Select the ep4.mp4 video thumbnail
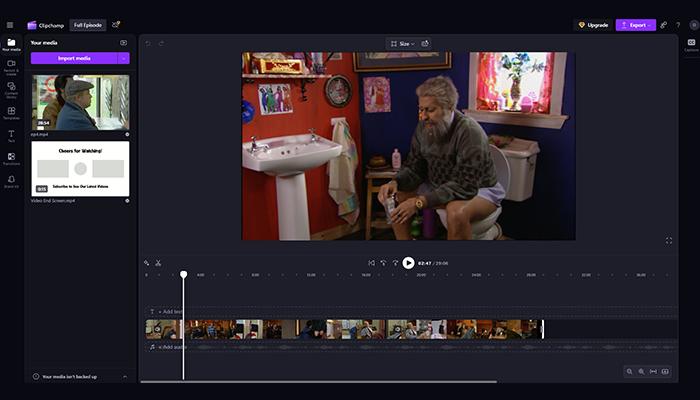The width and height of the screenshot is (700, 400). point(80,102)
